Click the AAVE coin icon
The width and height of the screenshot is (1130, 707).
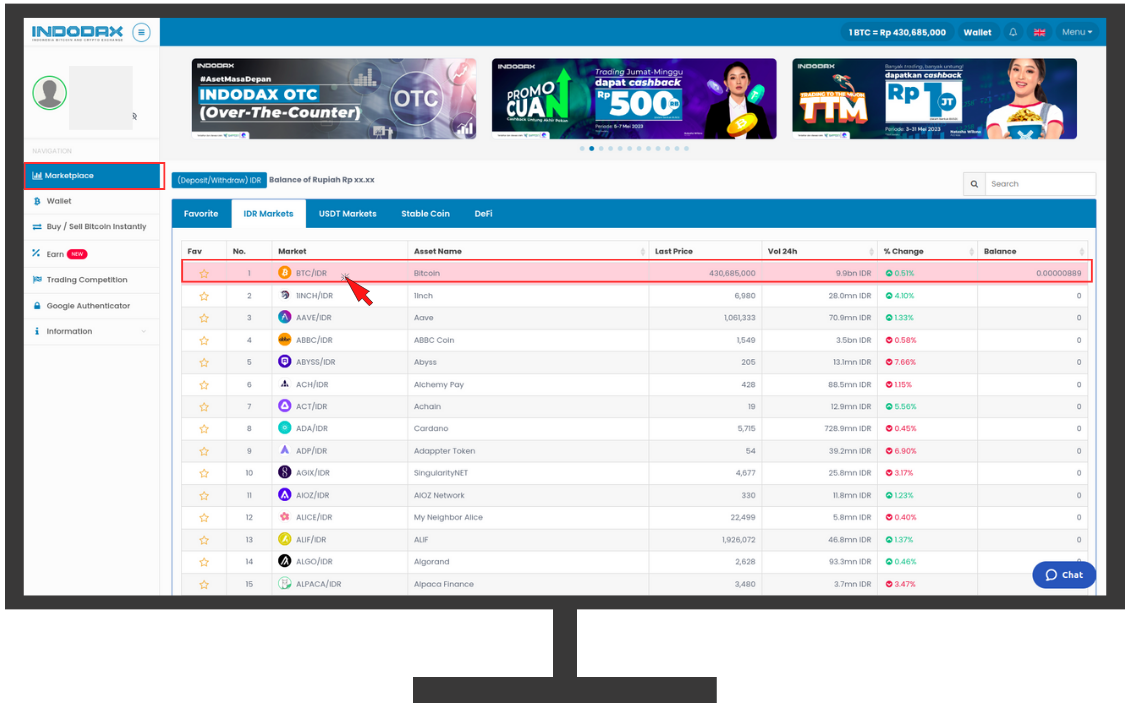[285, 317]
